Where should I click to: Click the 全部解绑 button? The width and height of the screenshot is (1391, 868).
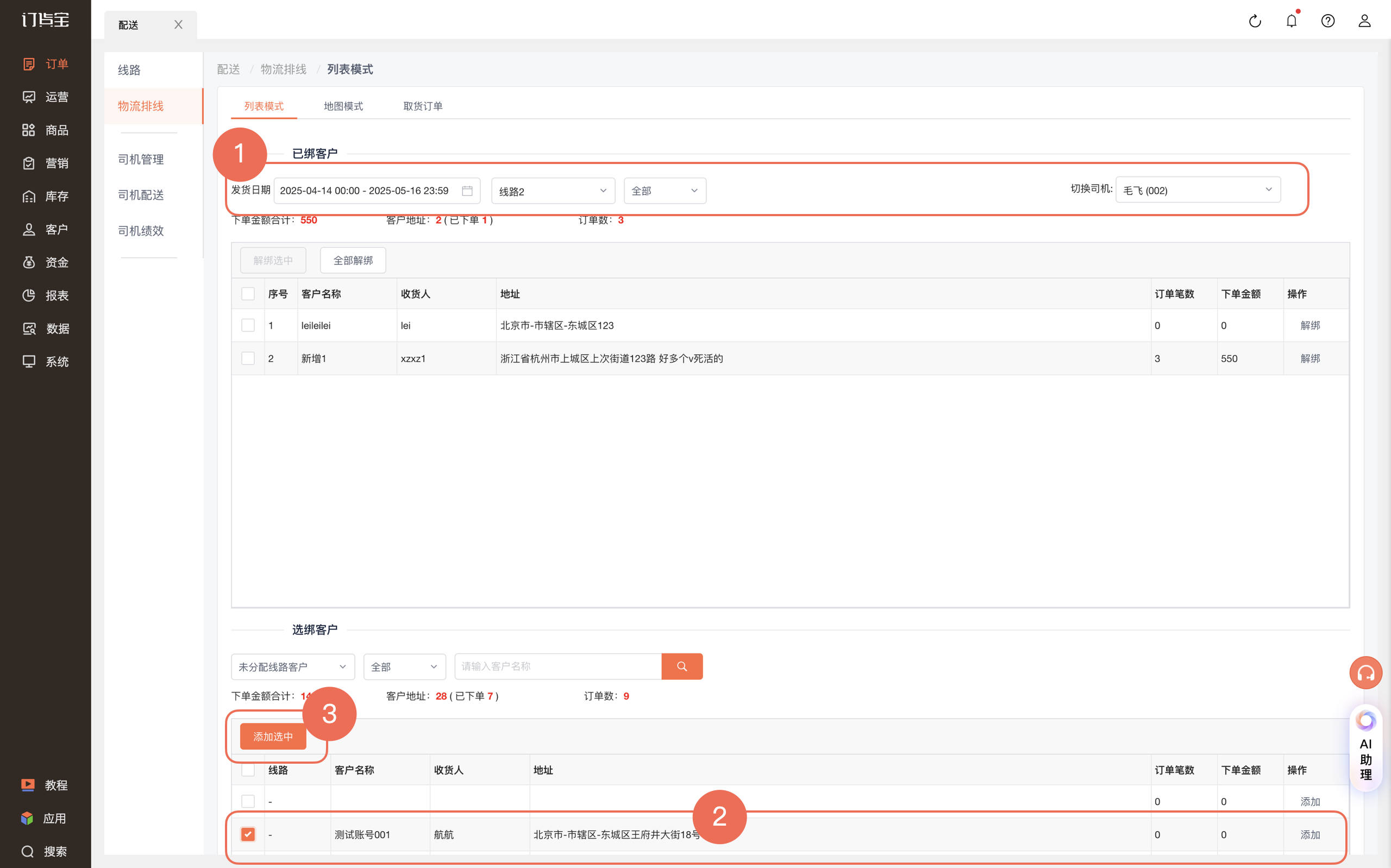click(353, 261)
